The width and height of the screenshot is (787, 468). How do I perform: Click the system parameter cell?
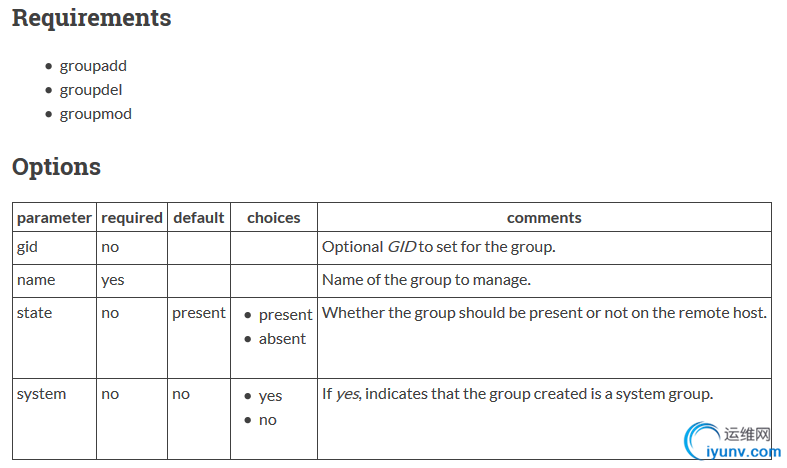pyautogui.click(x=54, y=419)
